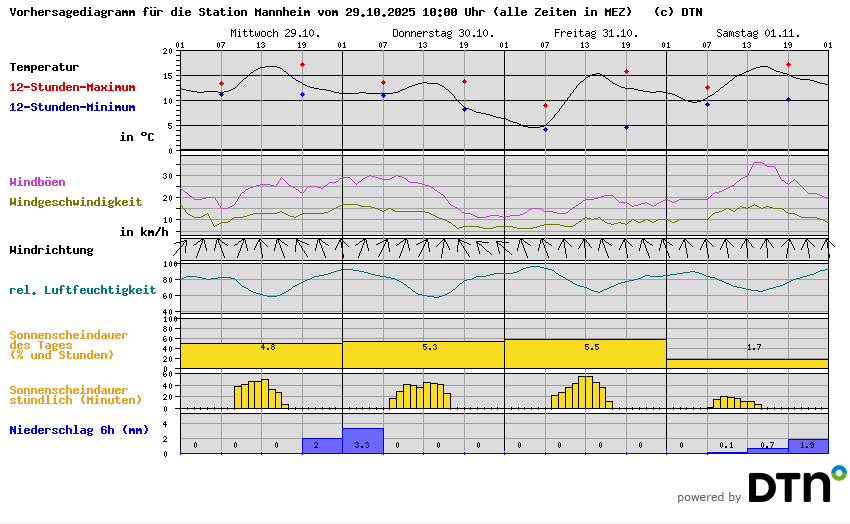Screen dimensions: 850x524
Task: Click the last wind direction arrow on Samstag
Action: click(x=828, y=245)
